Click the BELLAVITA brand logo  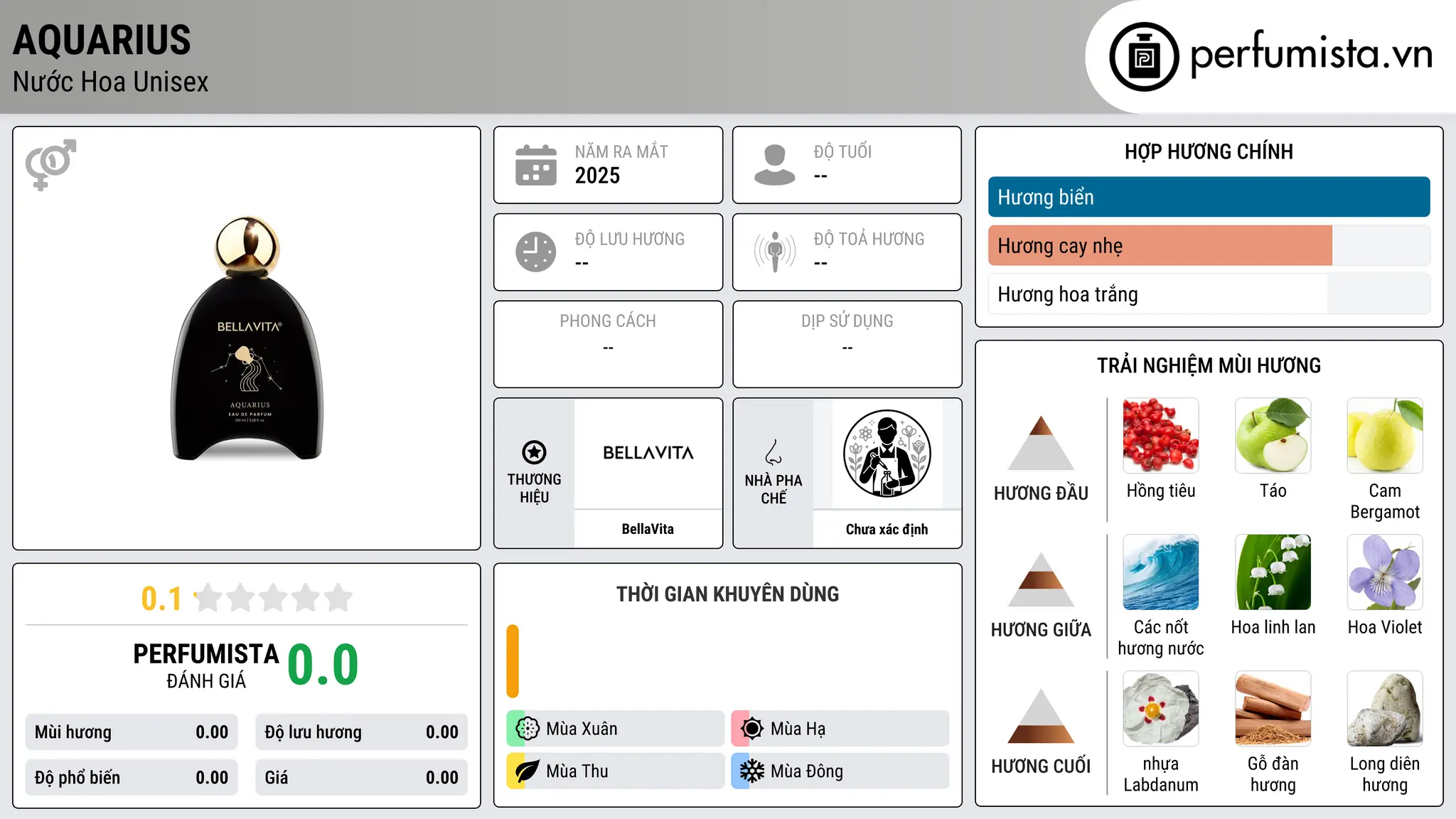[648, 453]
